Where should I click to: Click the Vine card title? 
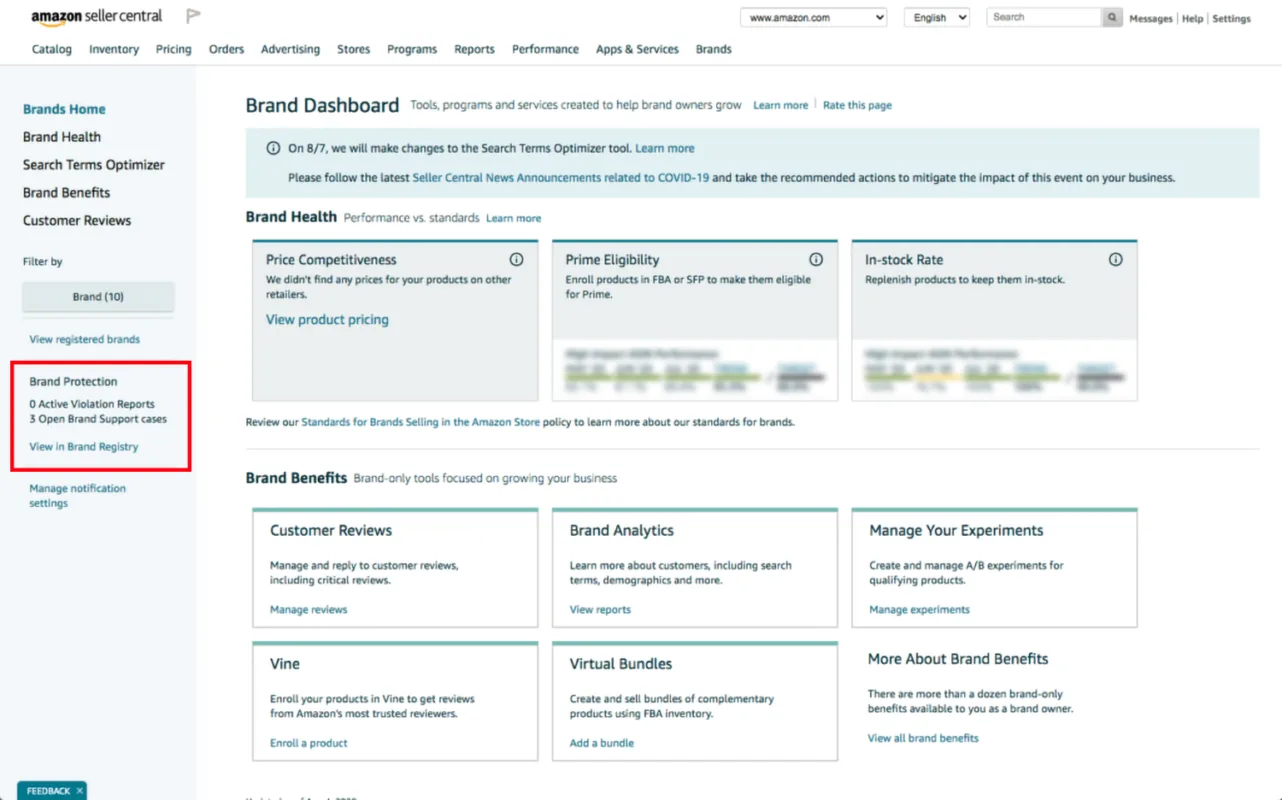pyautogui.click(x=285, y=664)
